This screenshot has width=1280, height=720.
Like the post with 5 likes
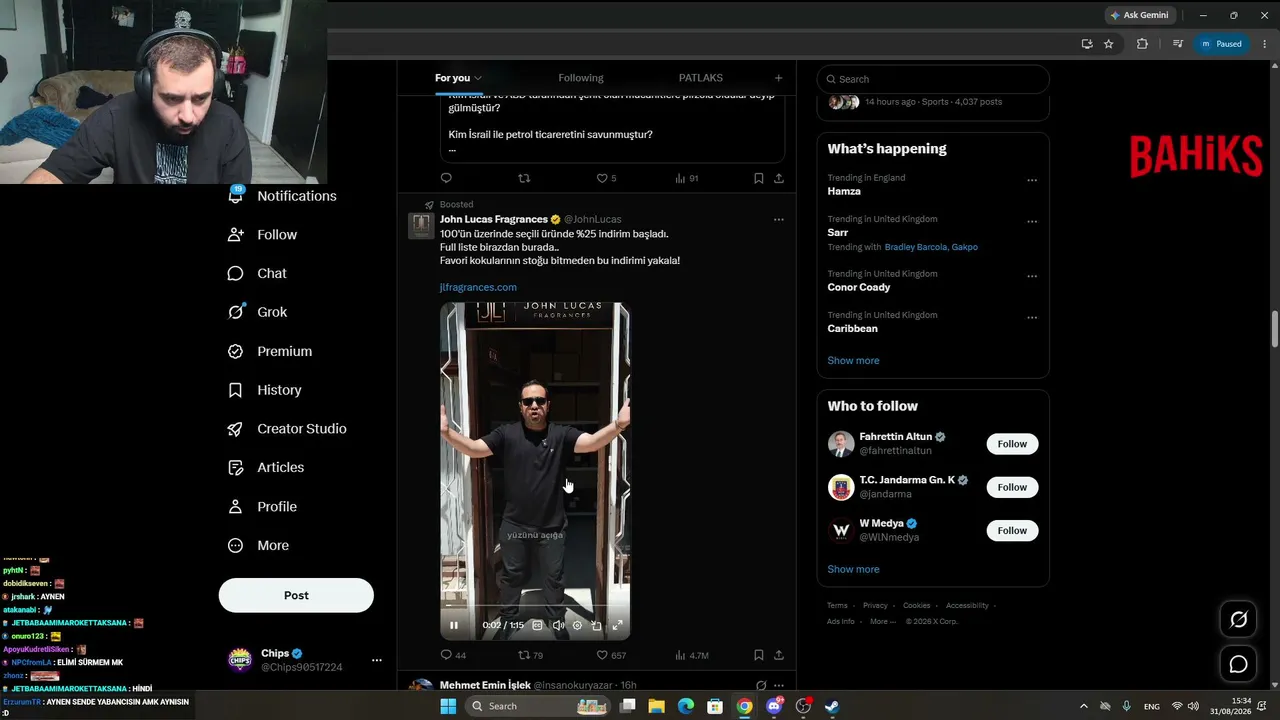(602, 178)
